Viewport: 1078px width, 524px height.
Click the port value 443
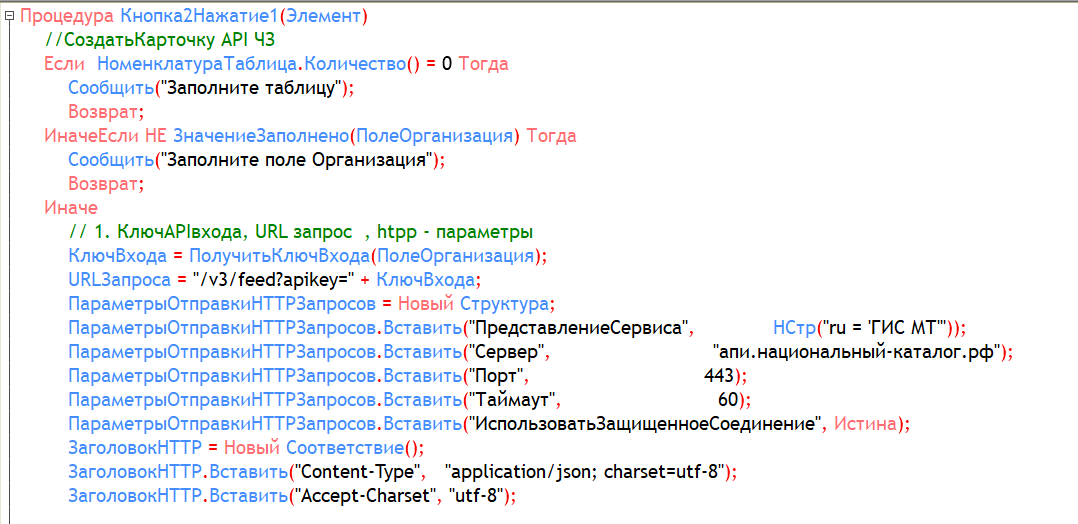(x=719, y=376)
